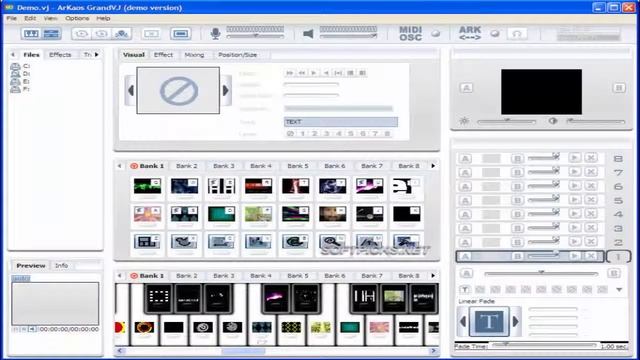Open the Info tab
Viewport: 640px width, 360px height.
click(61, 265)
